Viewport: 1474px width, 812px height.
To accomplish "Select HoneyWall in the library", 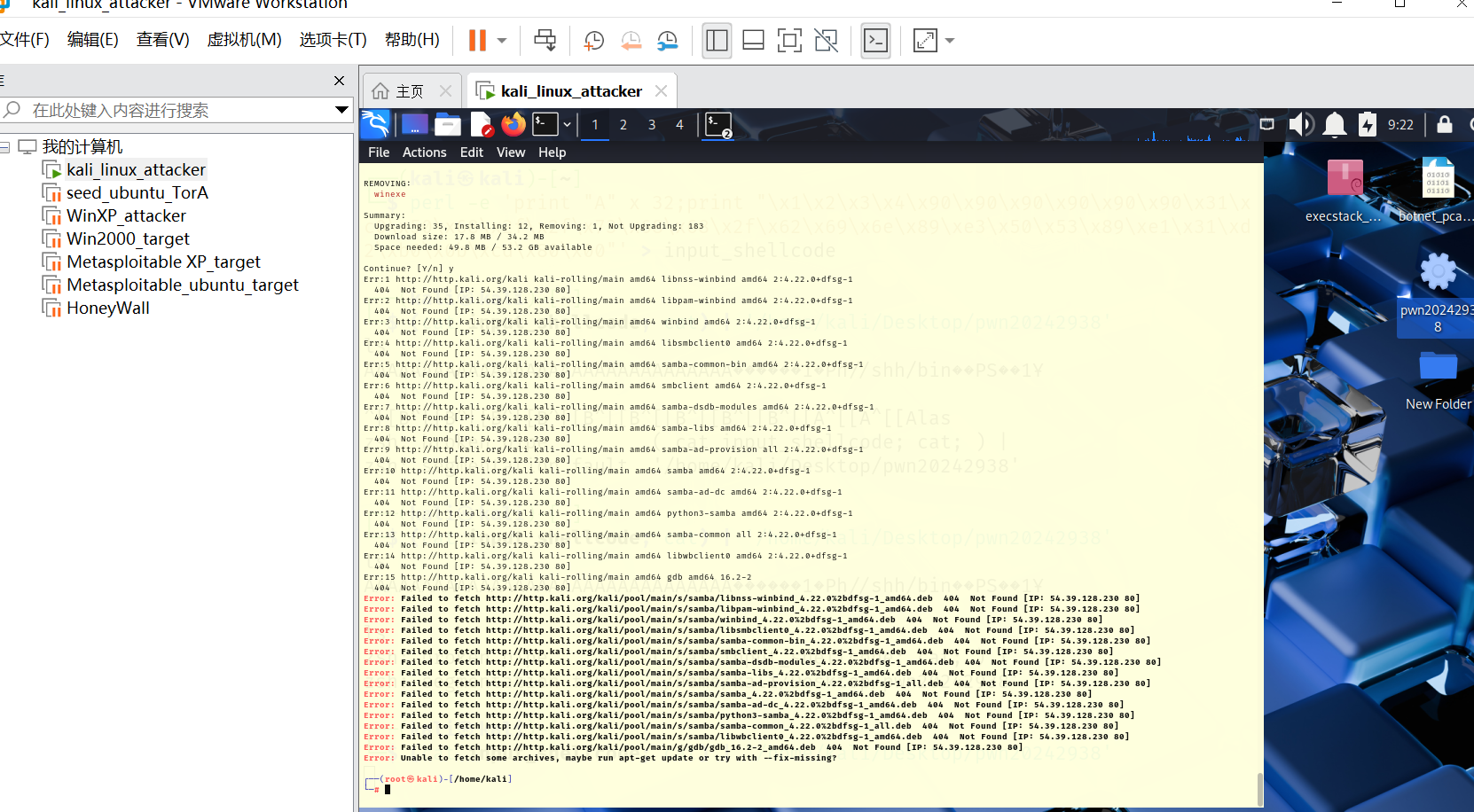I will [108, 308].
